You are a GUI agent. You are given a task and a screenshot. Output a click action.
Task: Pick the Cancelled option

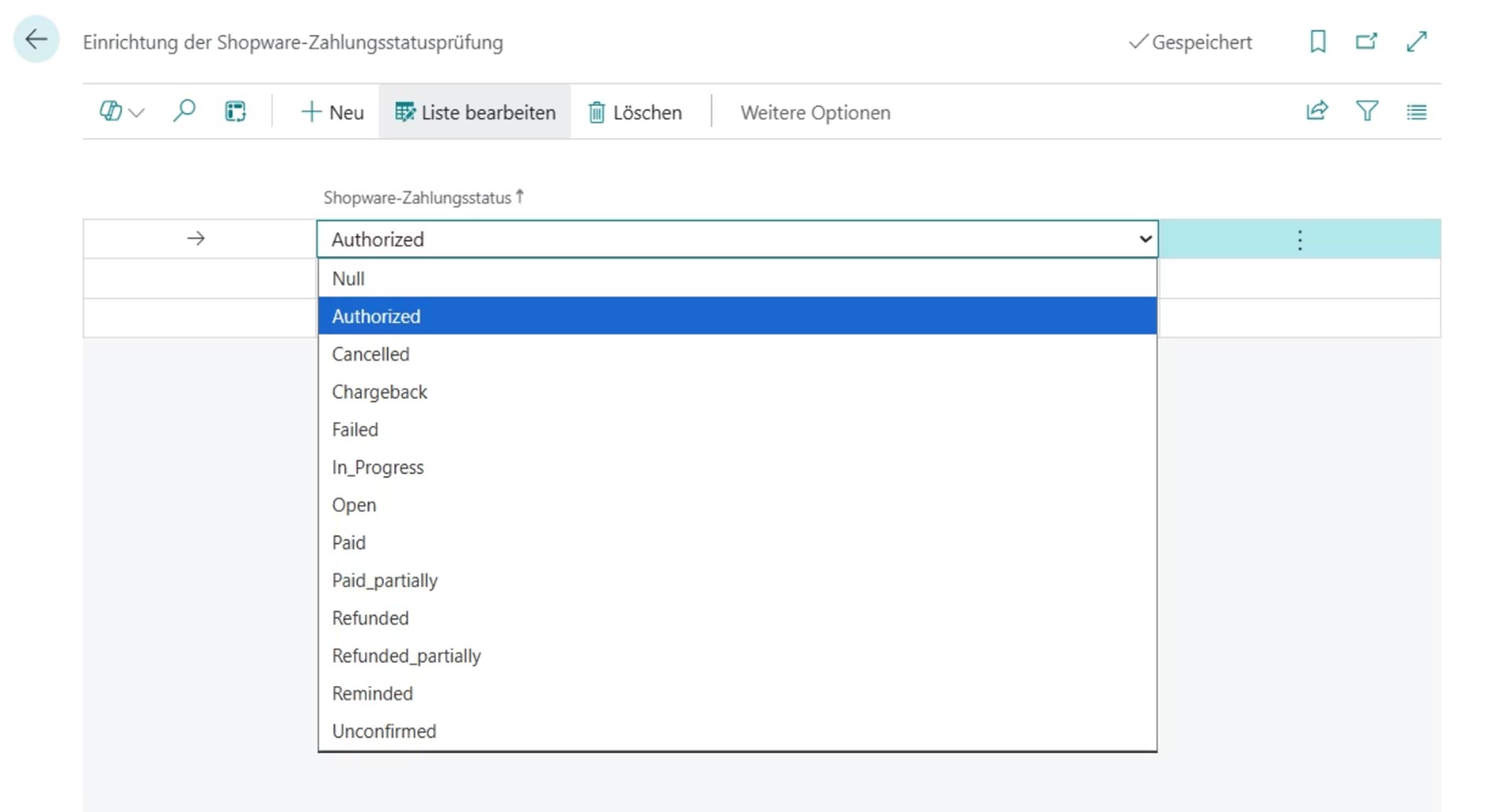[x=737, y=354]
